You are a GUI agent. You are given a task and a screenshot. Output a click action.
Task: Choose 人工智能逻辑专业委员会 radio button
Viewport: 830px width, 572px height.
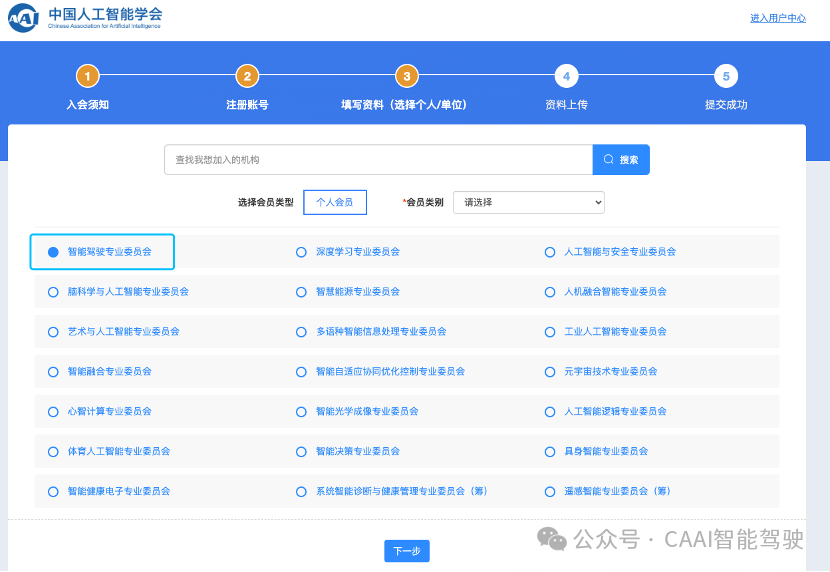(x=550, y=412)
